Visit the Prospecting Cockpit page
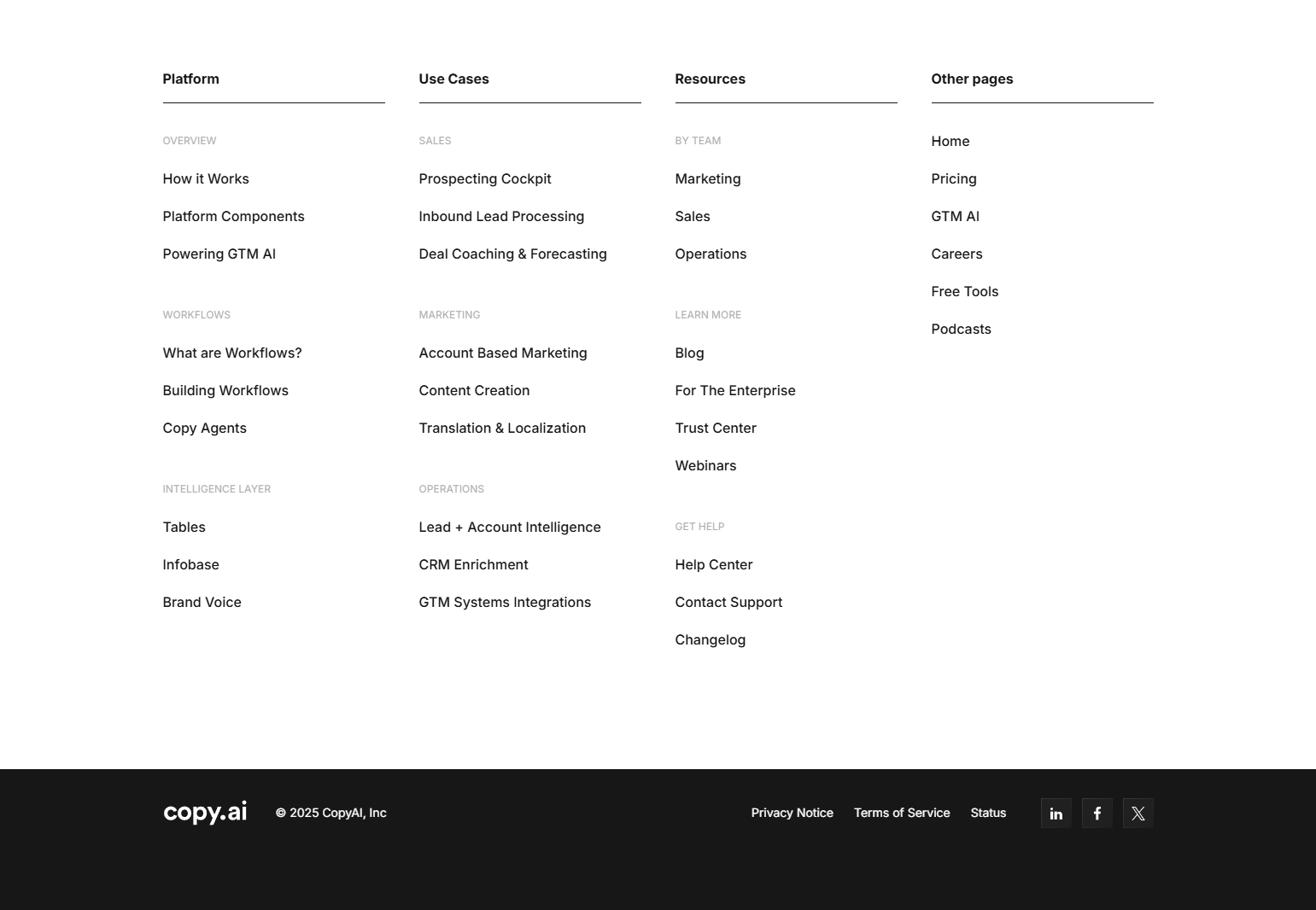1316x910 pixels. (x=485, y=178)
